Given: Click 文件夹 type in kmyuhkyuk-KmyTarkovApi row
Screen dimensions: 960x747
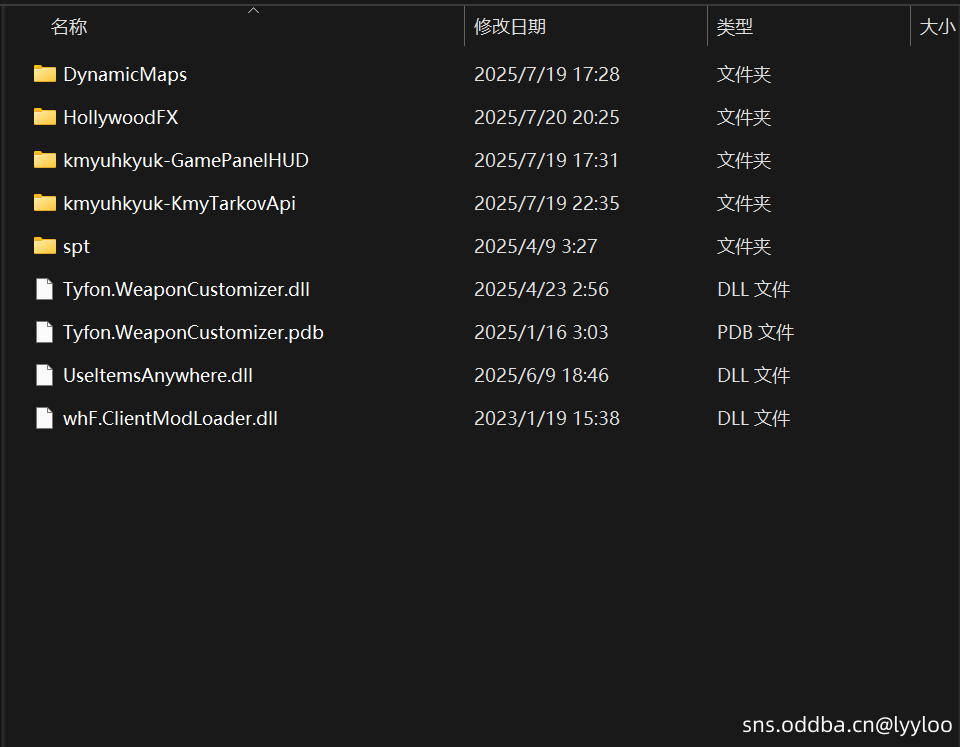Looking at the screenshot, I should (744, 203).
